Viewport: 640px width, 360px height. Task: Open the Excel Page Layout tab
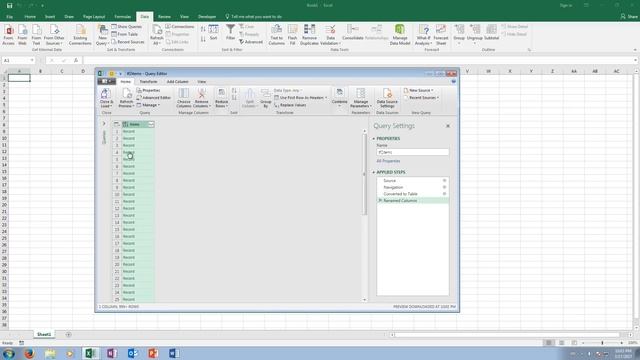(x=94, y=17)
